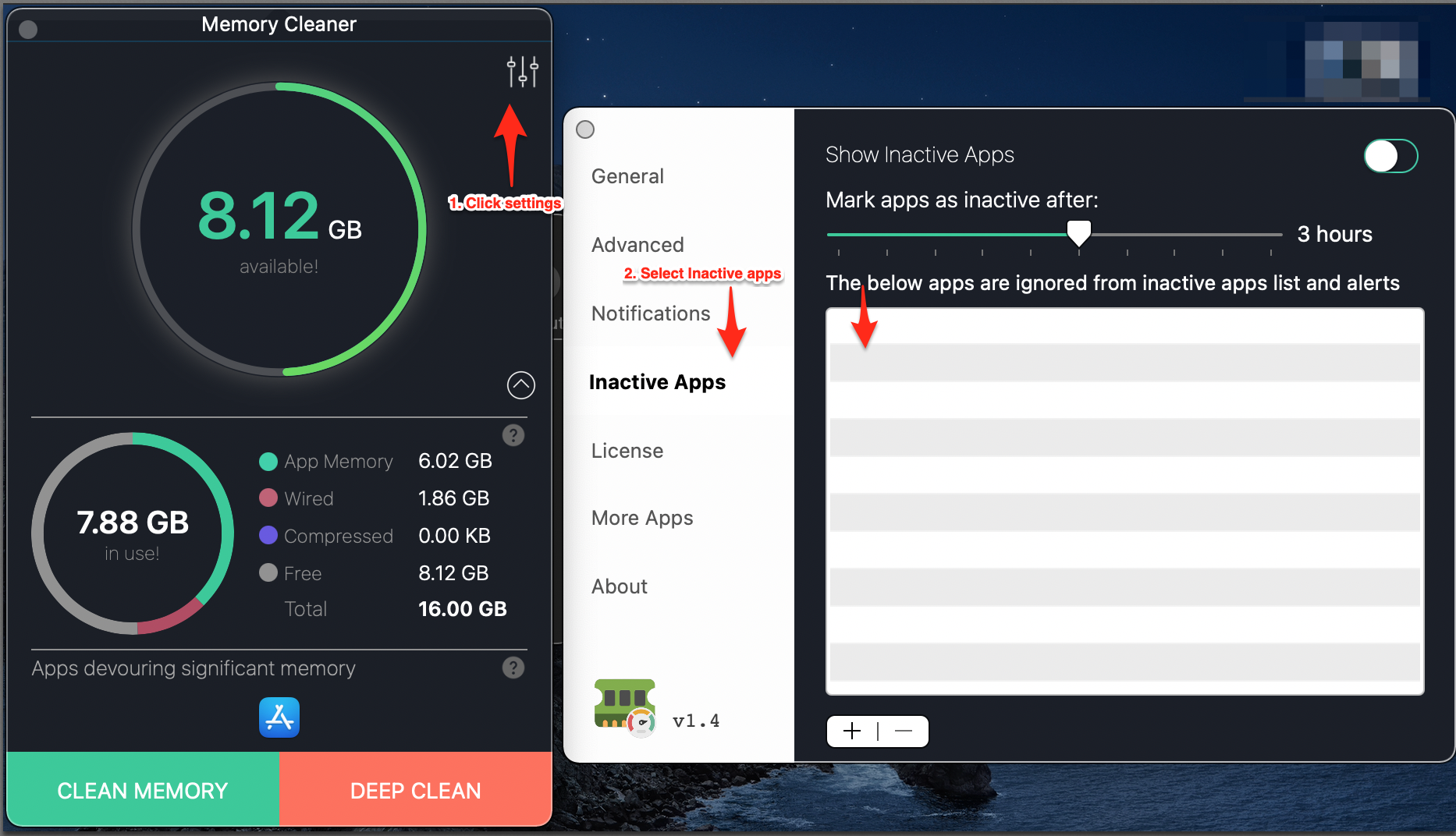Click the 'Apps devouring significant memory' heading
1456x836 pixels.
(x=194, y=668)
